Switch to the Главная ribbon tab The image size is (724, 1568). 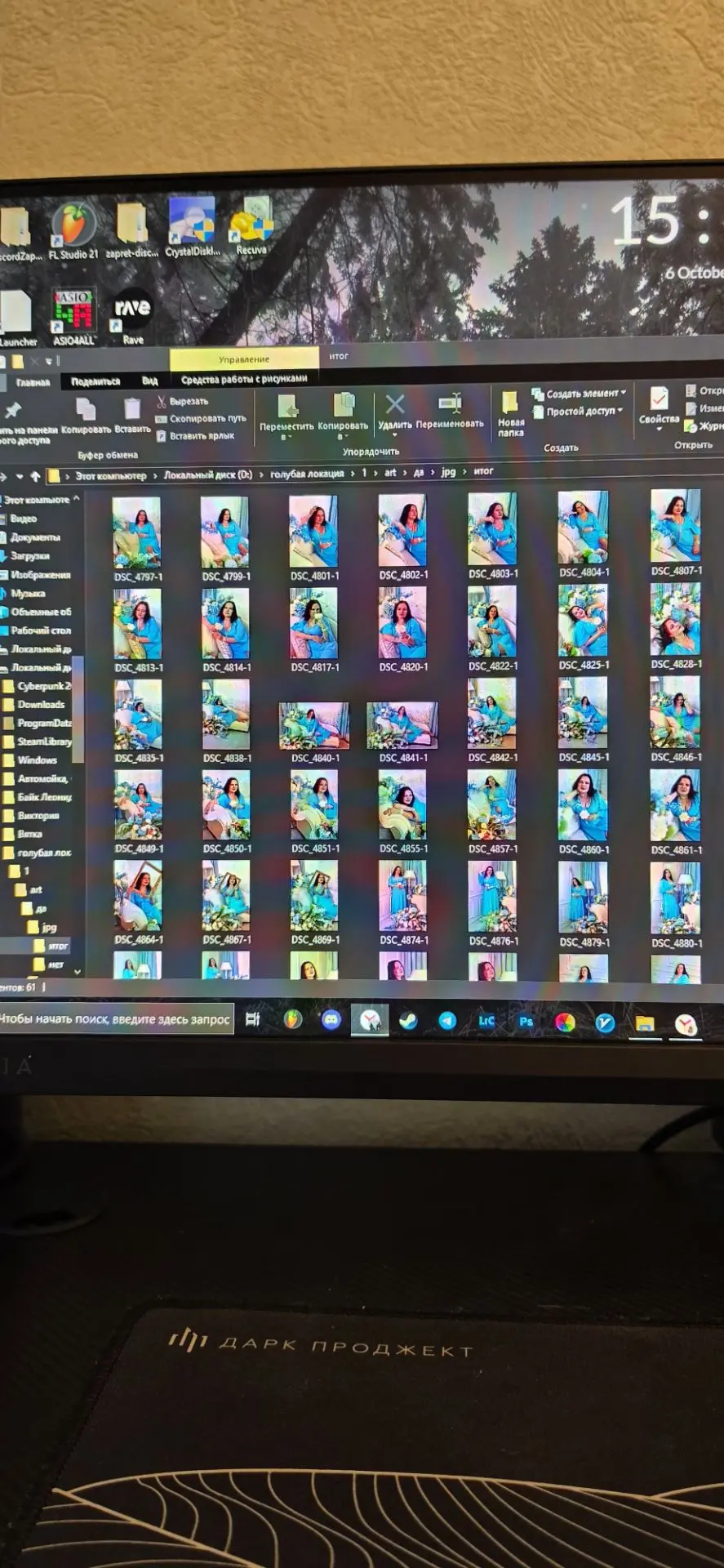[33, 382]
